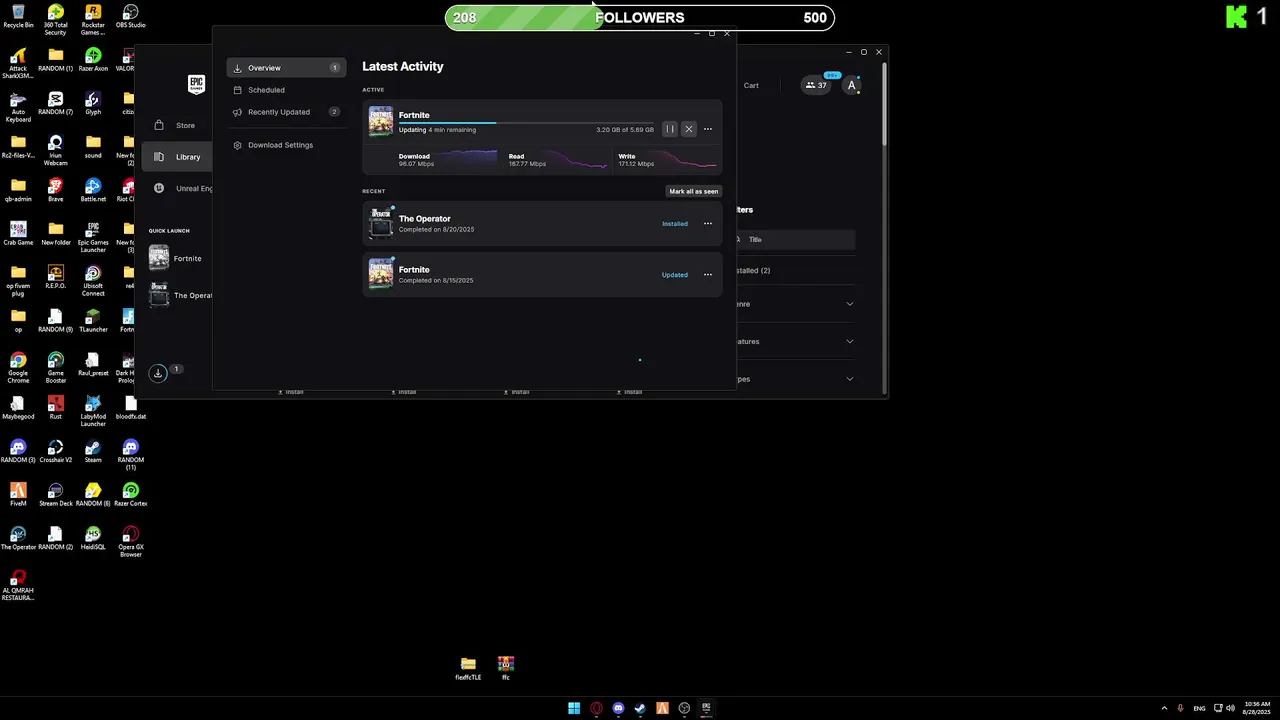
Task: Open the clock showing 10:36 AM
Action: coord(1258,708)
